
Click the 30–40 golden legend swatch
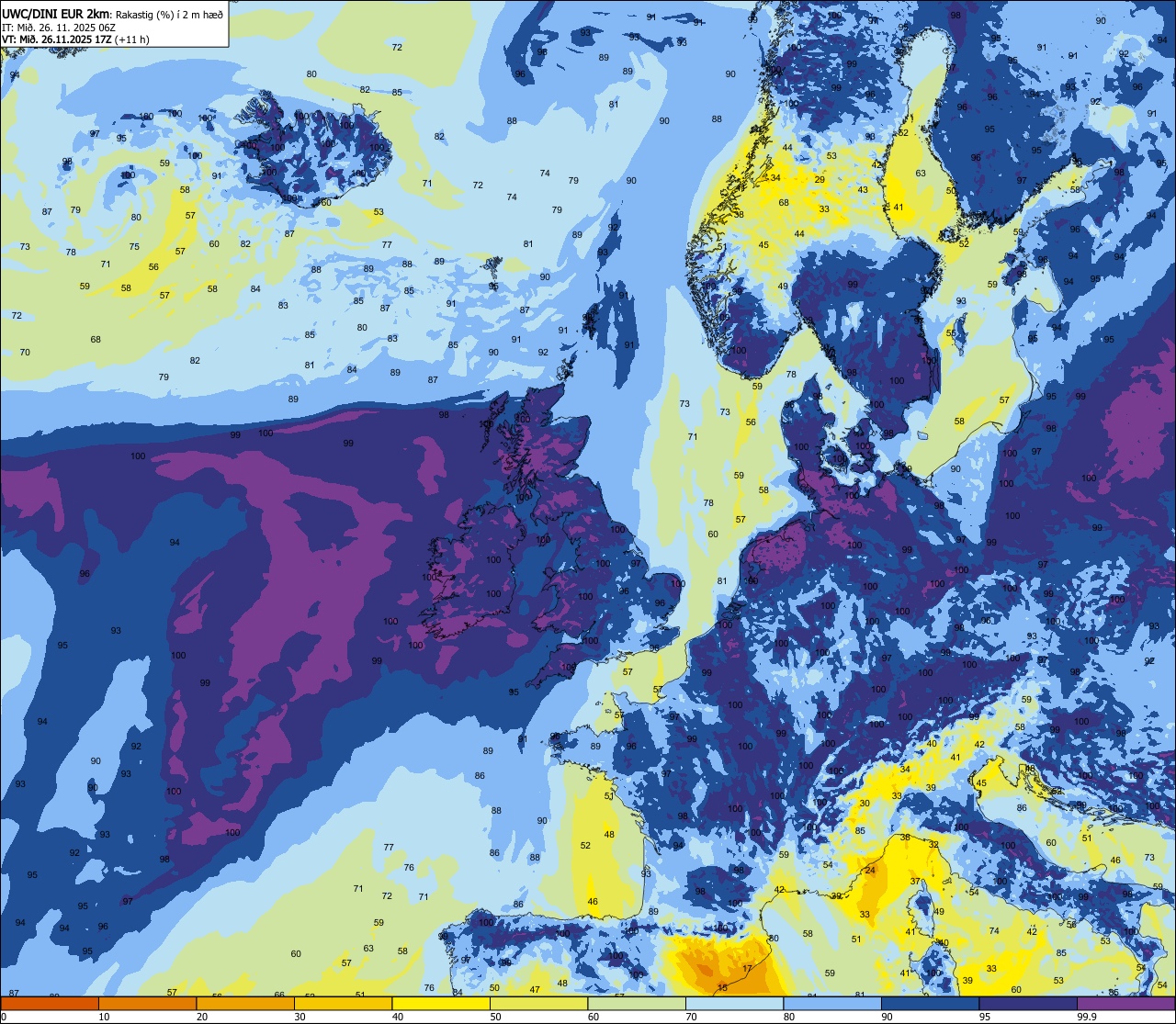point(343,1004)
